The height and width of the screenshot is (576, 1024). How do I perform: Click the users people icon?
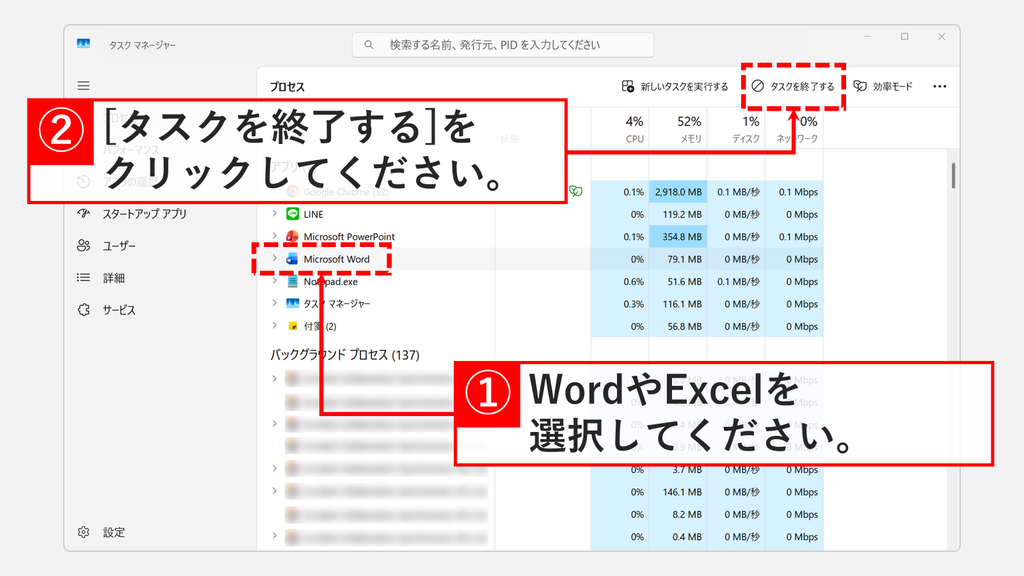[84, 246]
